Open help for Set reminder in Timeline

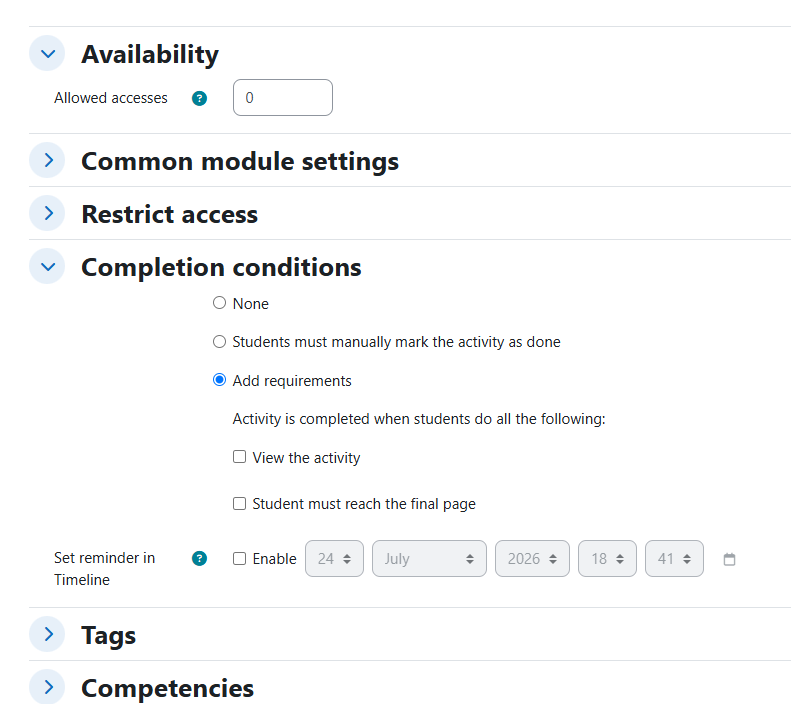(199, 559)
